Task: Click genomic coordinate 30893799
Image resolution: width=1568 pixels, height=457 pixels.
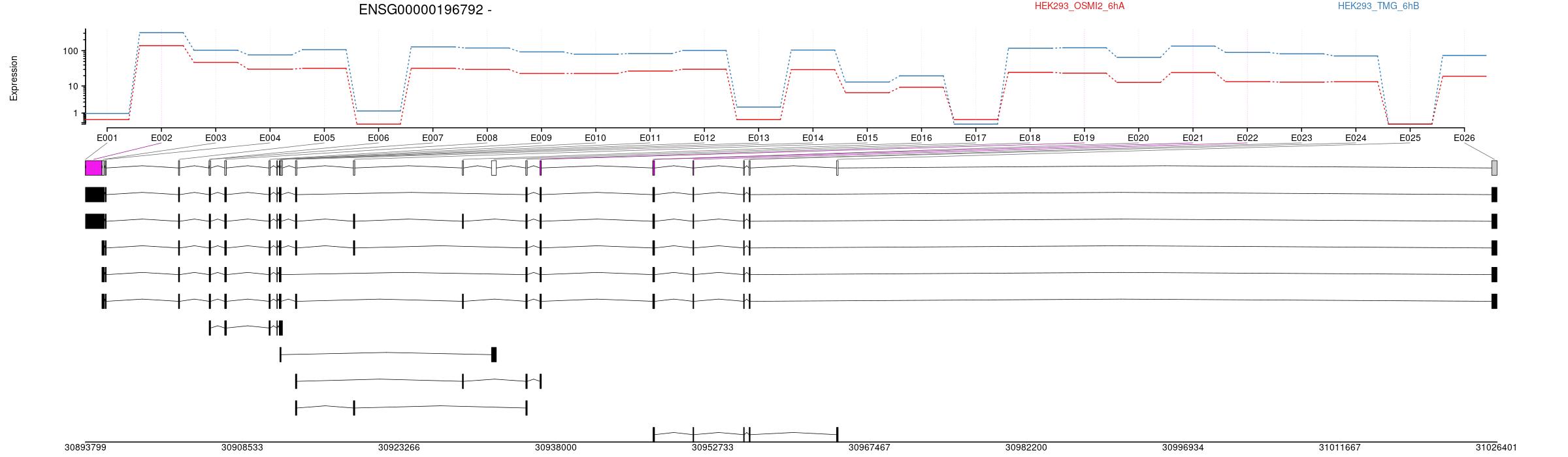Action: click(x=85, y=447)
